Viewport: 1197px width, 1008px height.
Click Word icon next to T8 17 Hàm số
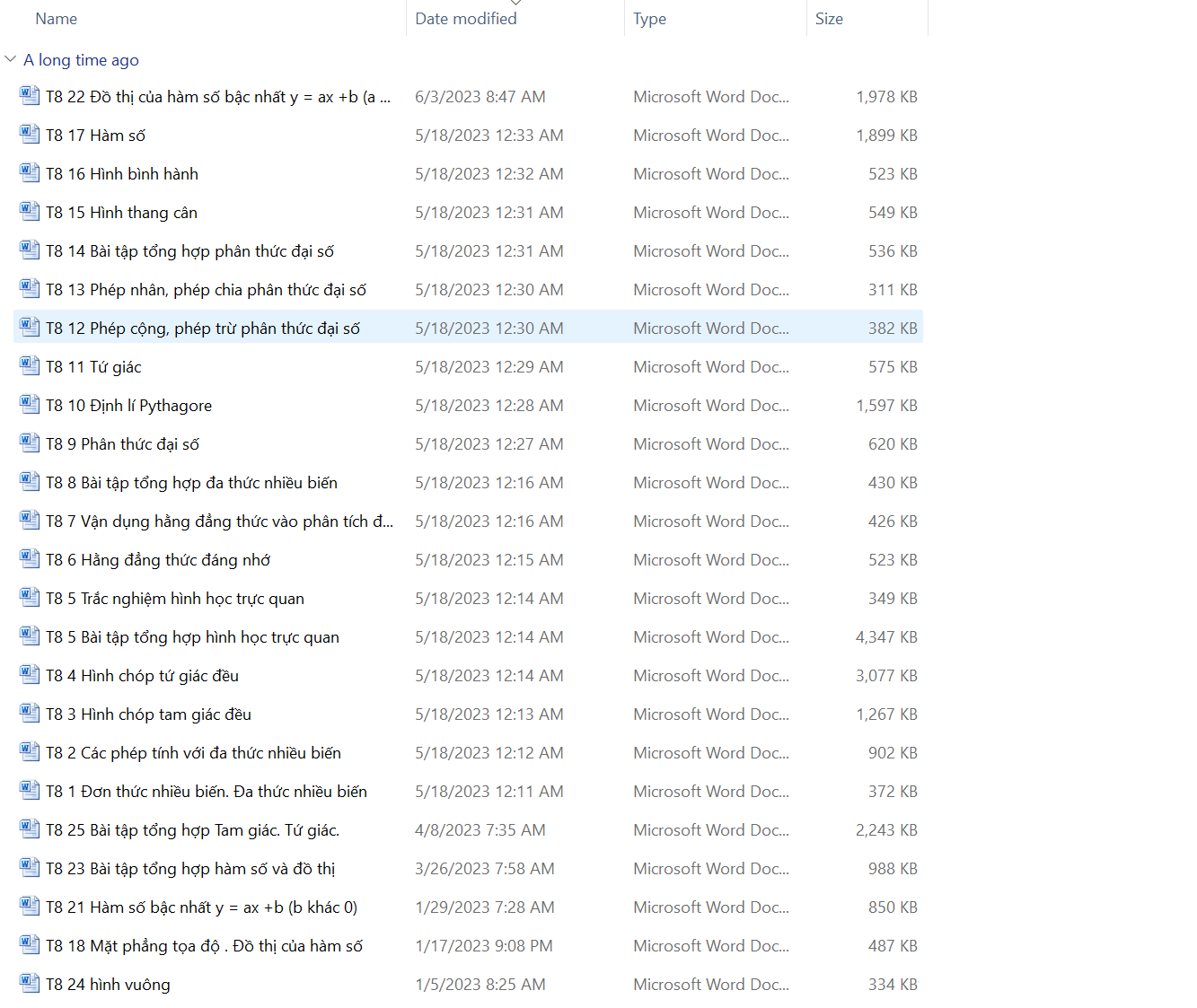[30, 134]
